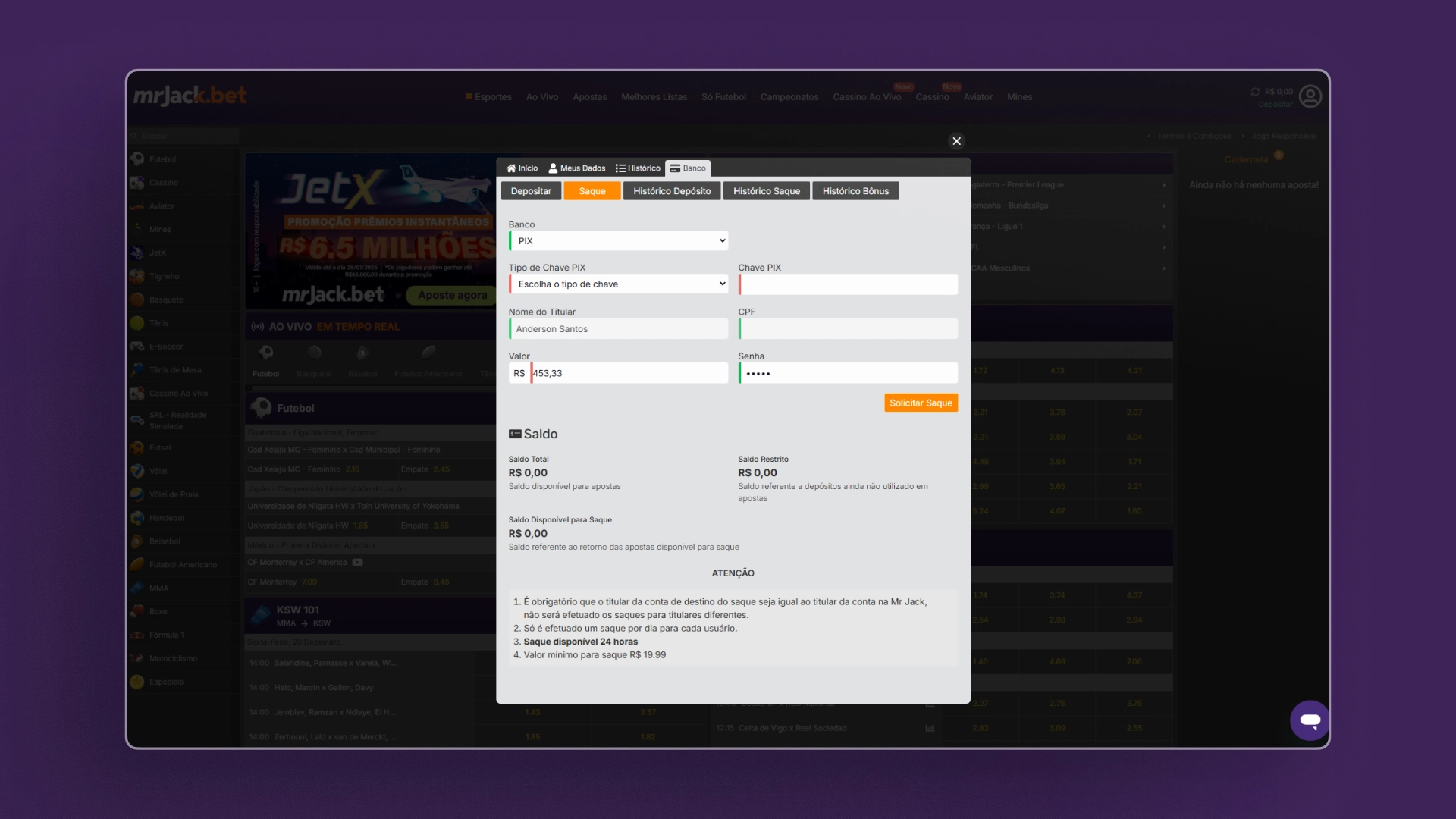Open the Histórico Bônus tab

tap(855, 191)
